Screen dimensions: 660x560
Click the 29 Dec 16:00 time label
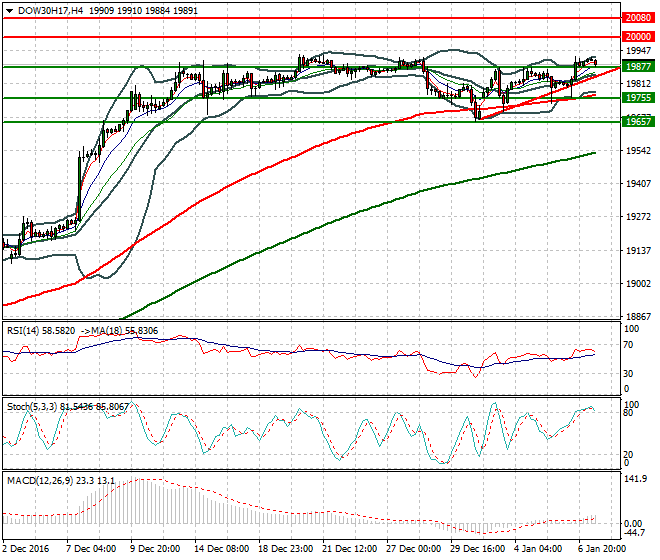point(477,549)
